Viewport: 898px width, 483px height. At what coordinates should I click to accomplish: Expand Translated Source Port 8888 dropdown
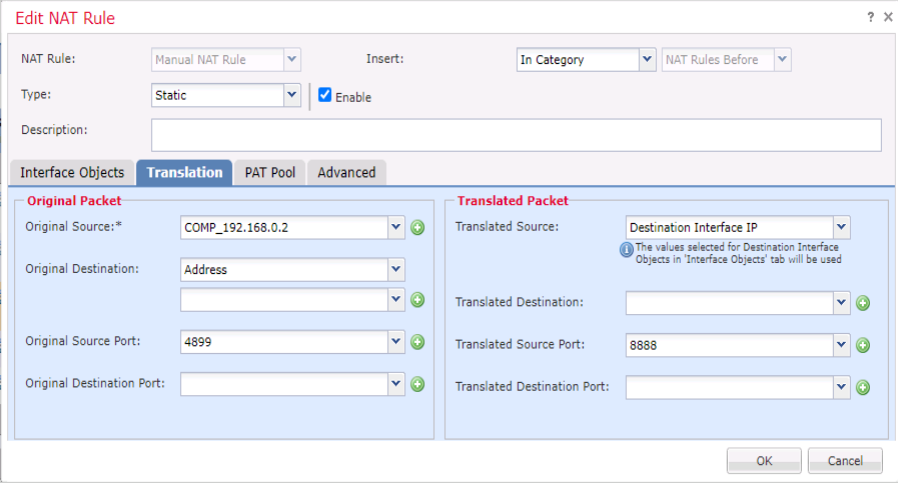pyautogui.click(x=841, y=345)
